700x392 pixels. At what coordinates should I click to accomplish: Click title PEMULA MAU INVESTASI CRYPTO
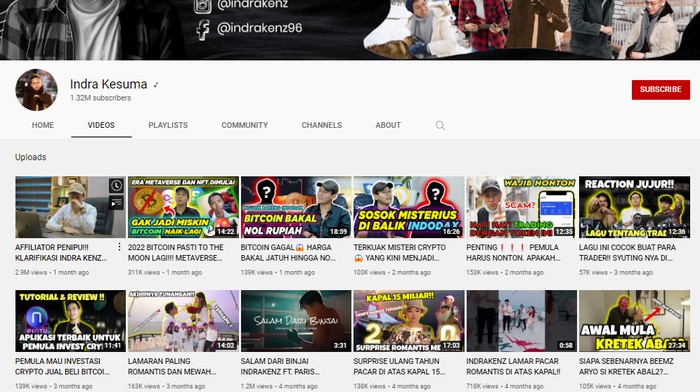pyautogui.click(x=62, y=367)
